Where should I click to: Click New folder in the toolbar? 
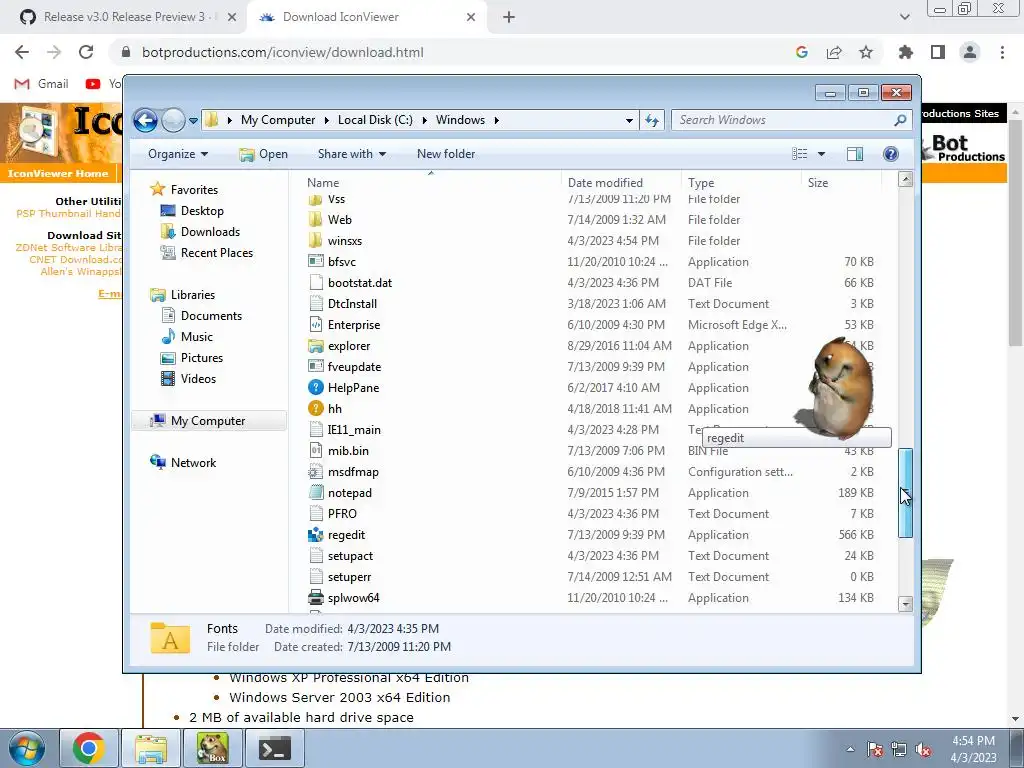click(x=446, y=154)
